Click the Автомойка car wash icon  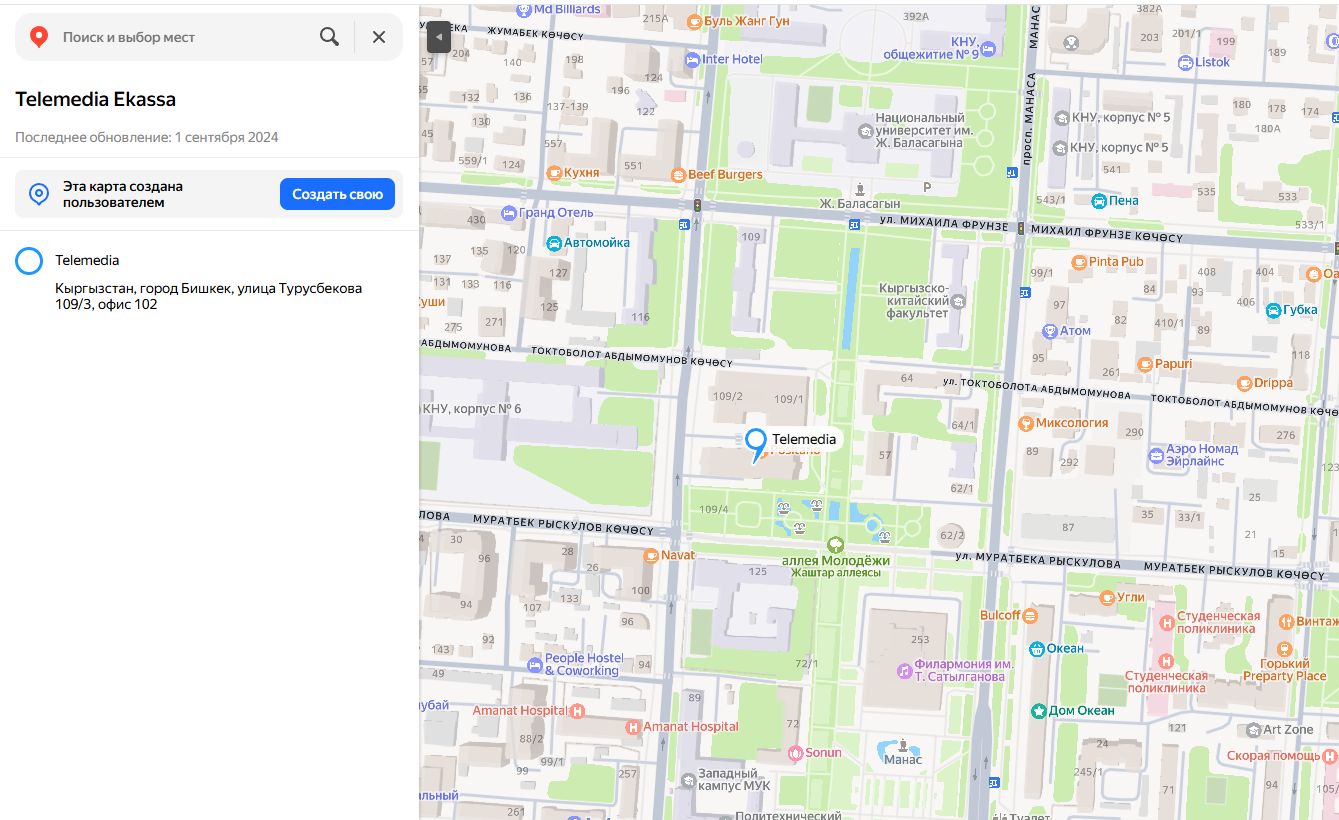(554, 243)
